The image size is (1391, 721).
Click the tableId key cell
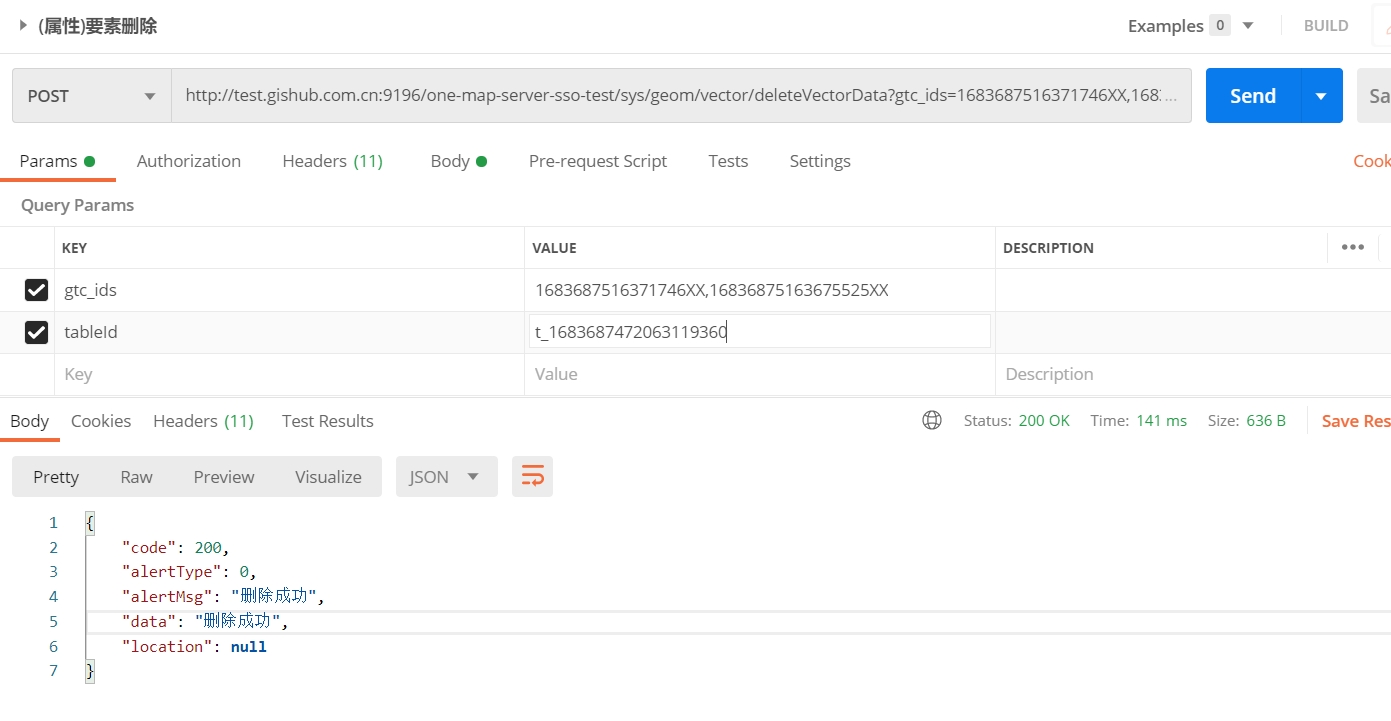[289, 332]
